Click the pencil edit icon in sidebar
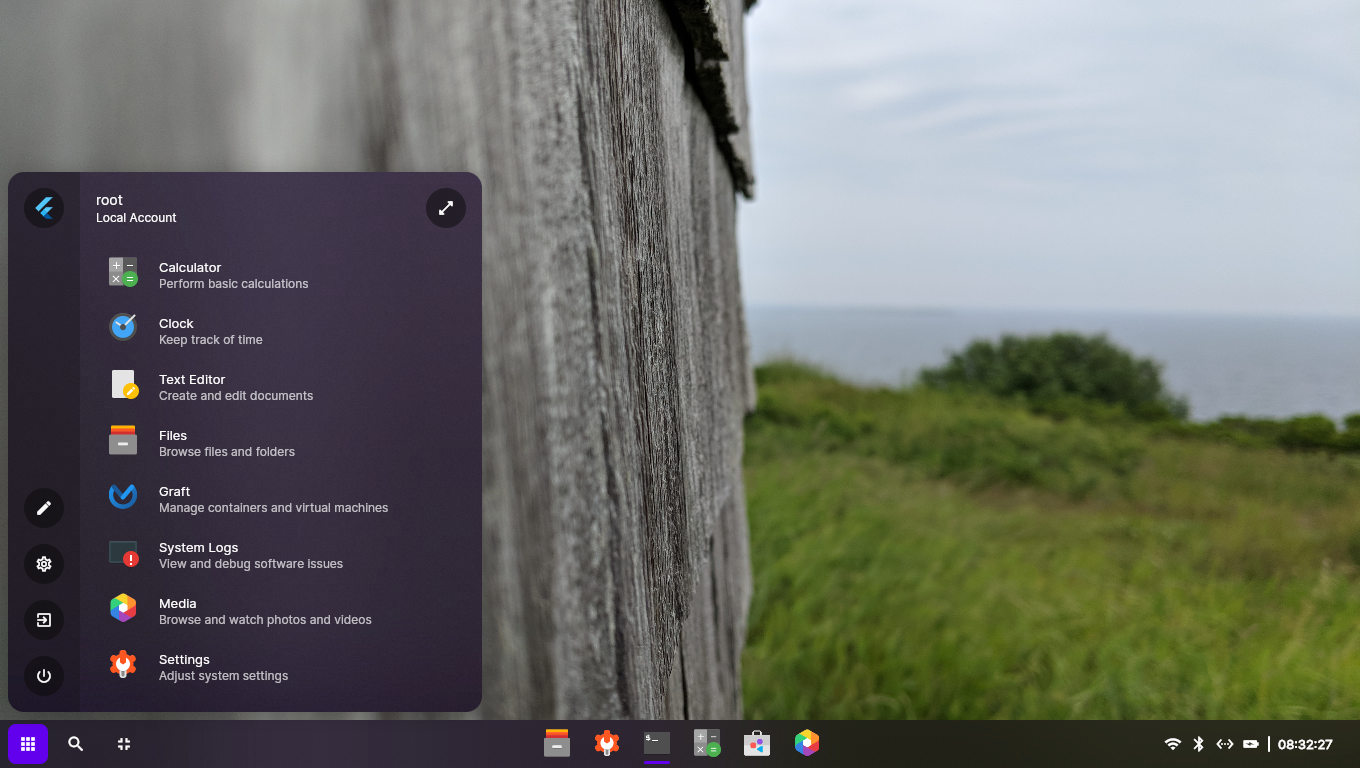1360x768 pixels. point(44,508)
